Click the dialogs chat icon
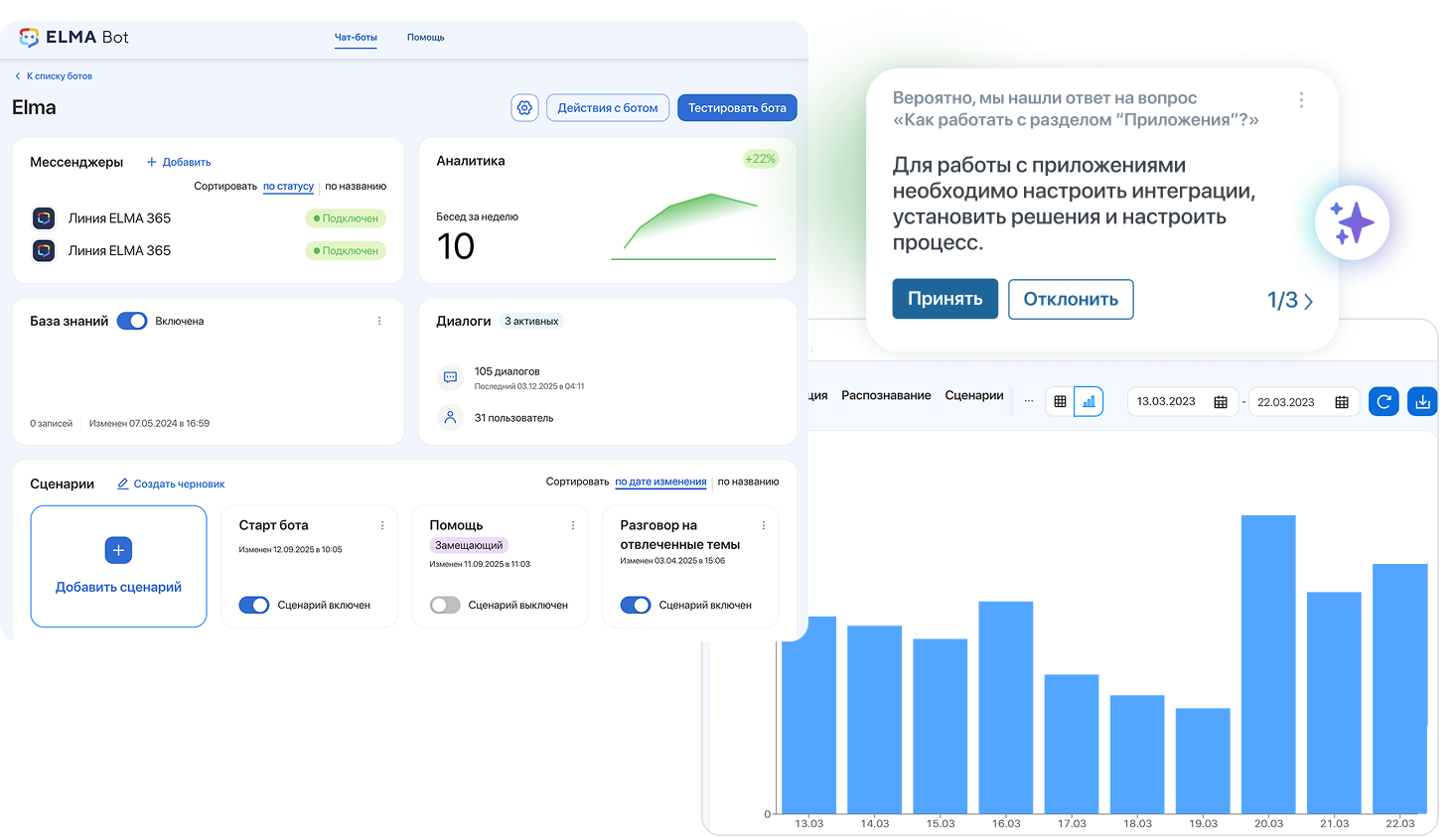The image size is (1456, 837). pyautogui.click(x=450, y=377)
